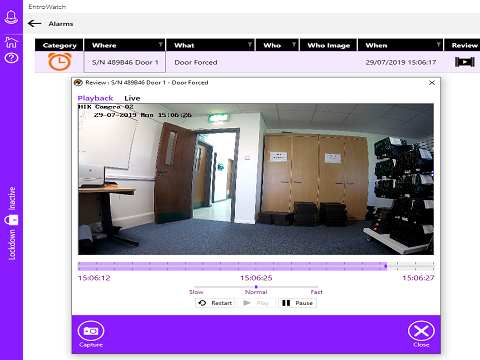
Task: Click the speed slider handle at Normal
Action: 256,287
